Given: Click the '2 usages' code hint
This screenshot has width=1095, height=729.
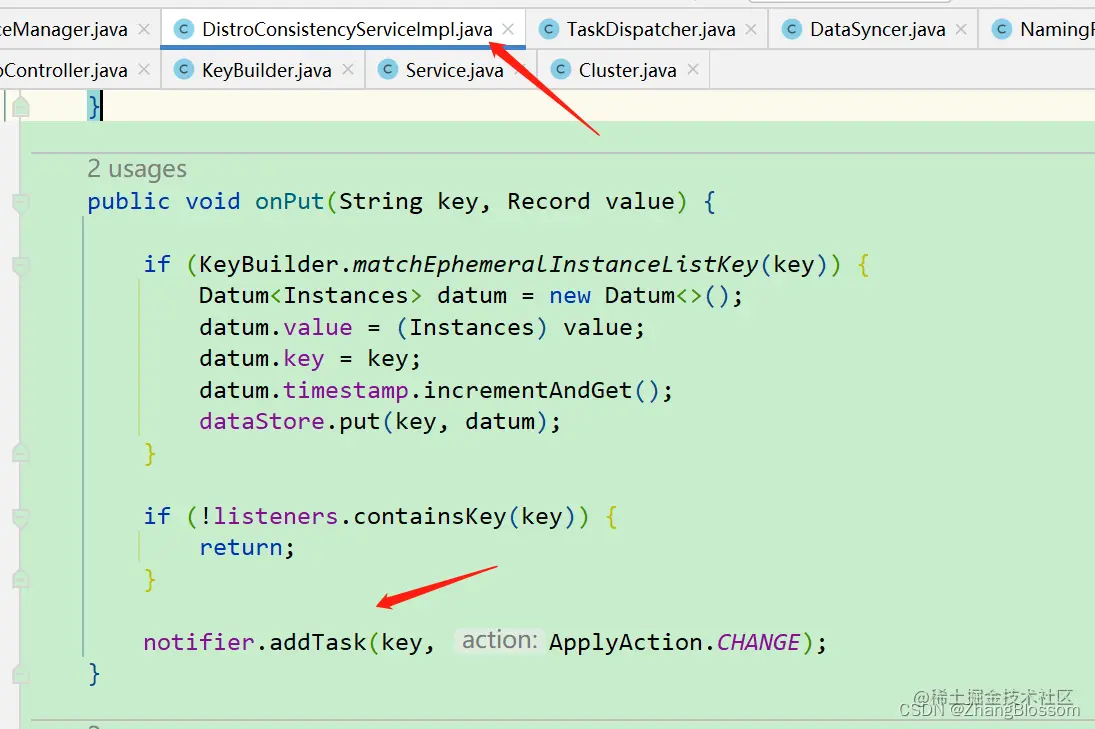Looking at the screenshot, I should 137,169.
